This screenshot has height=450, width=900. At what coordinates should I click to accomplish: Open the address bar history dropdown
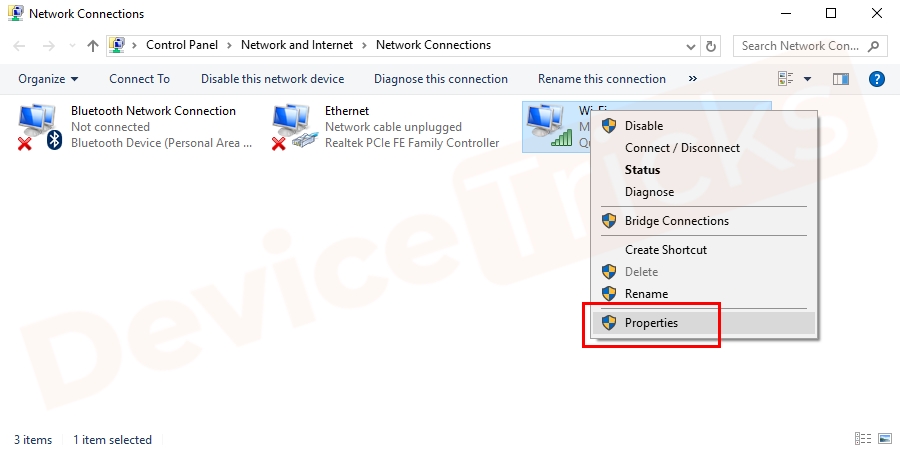point(691,46)
